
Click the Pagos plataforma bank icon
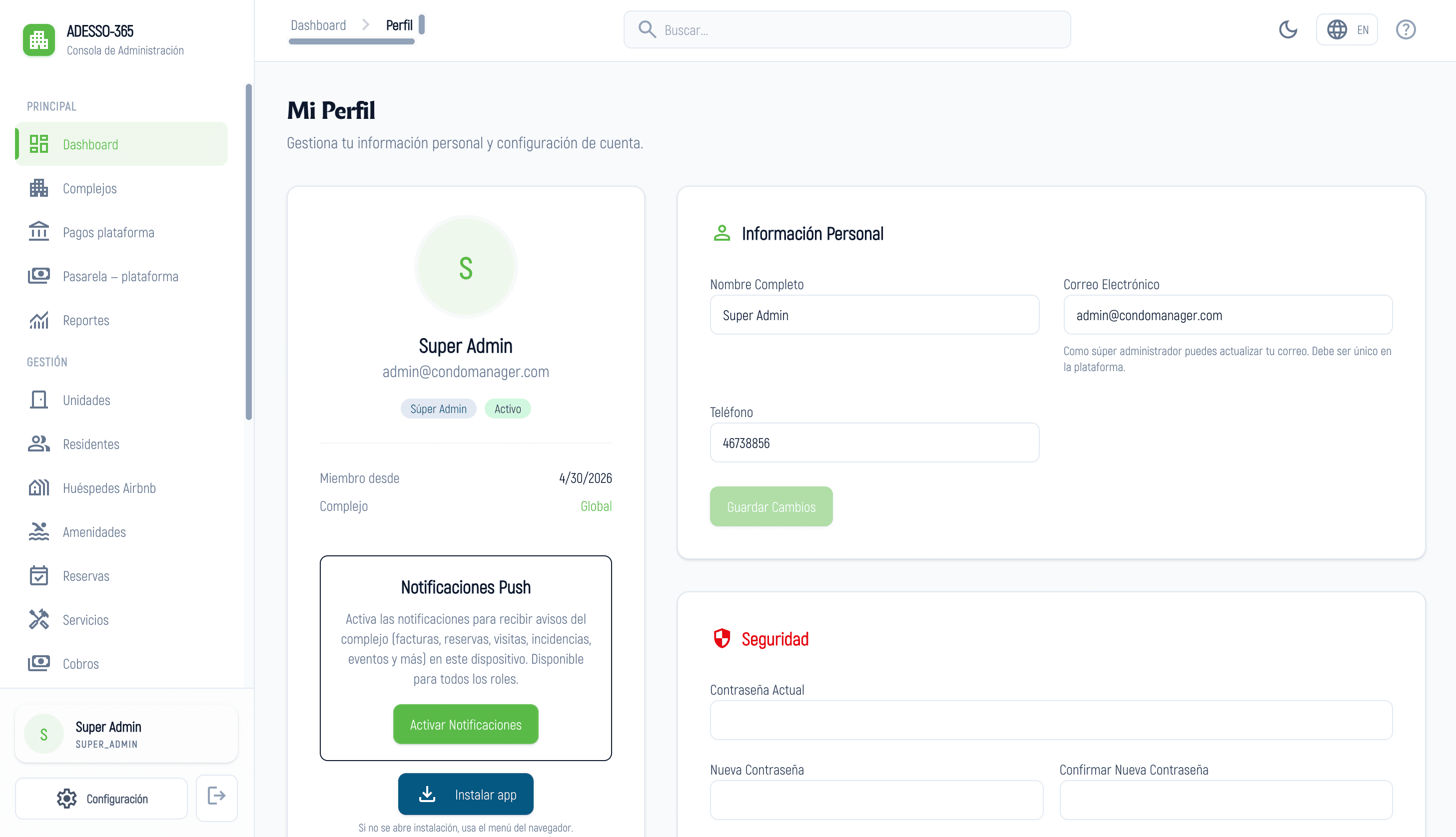coord(38,232)
